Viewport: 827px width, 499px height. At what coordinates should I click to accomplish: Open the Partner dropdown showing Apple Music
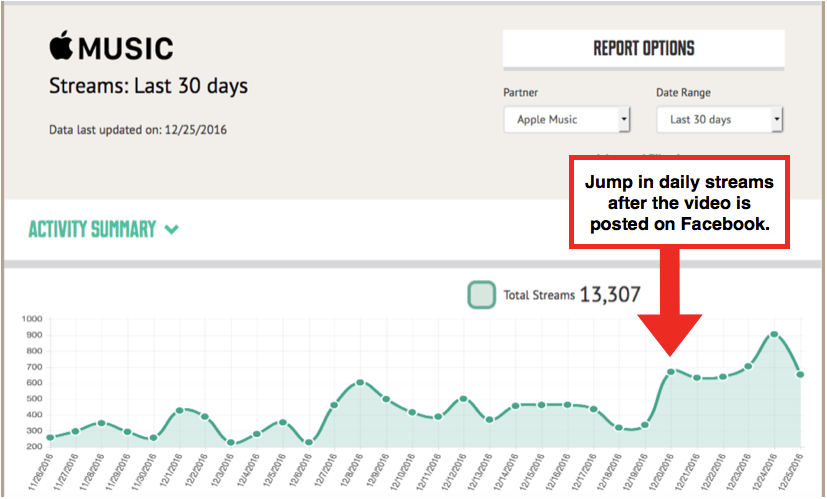(567, 120)
